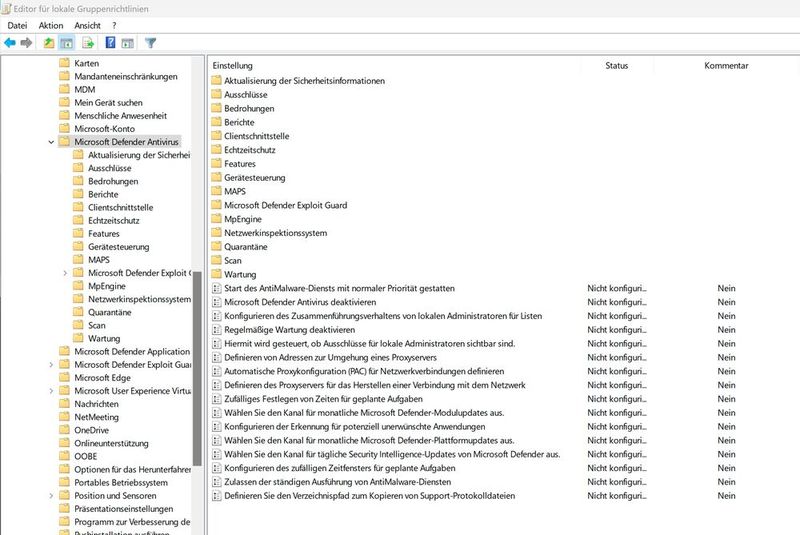Select Quarantäne in the left tree
The width and height of the screenshot is (800, 535).
click(x=110, y=313)
